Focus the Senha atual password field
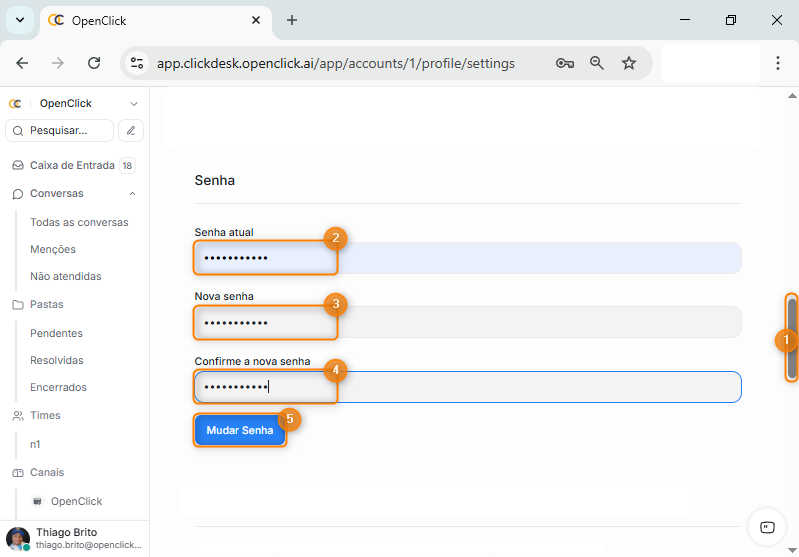This screenshot has width=799, height=557. [x=467, y=258]
